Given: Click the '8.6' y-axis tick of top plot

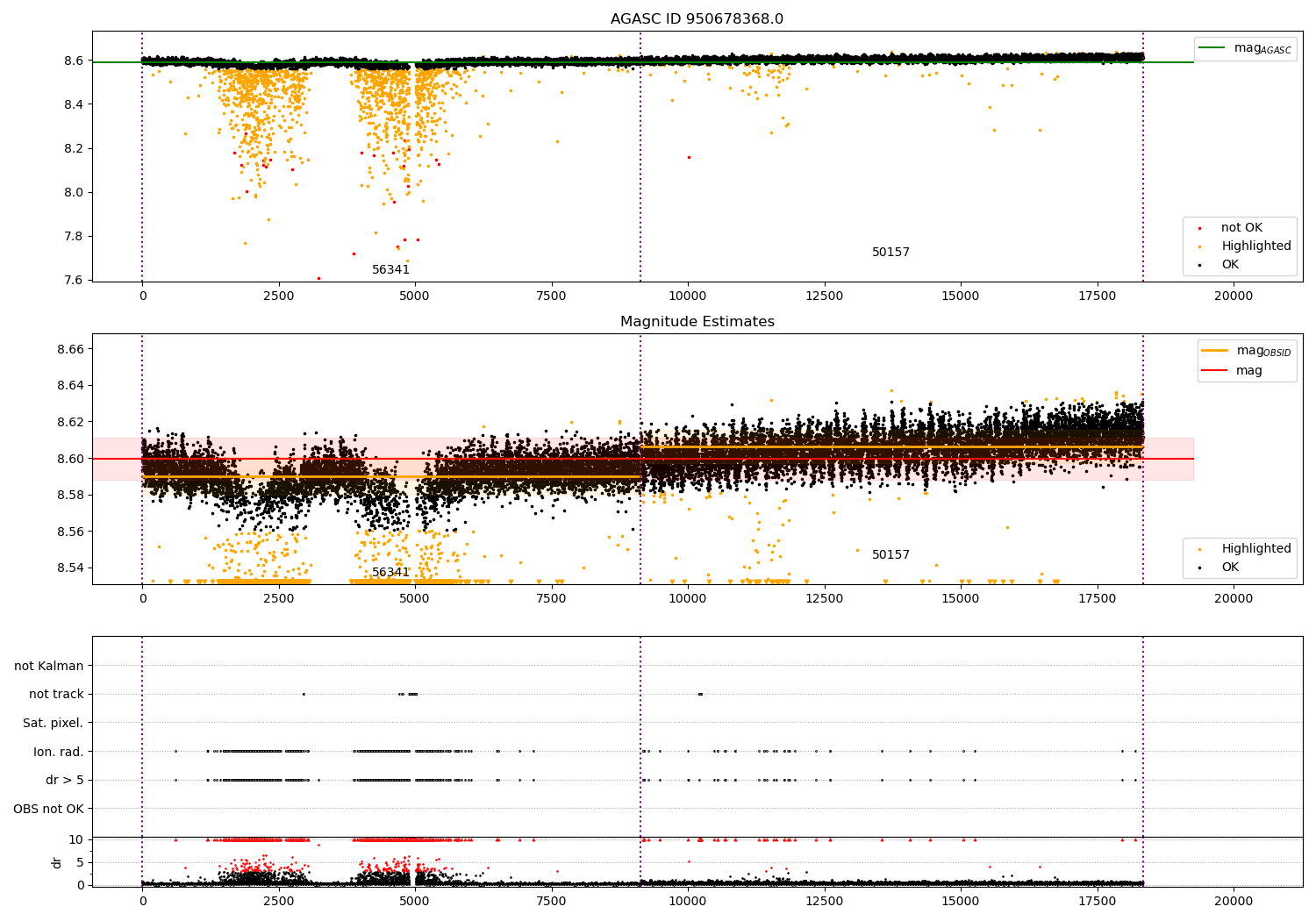Looking at the screenshot, I should (x=75, y=61).
